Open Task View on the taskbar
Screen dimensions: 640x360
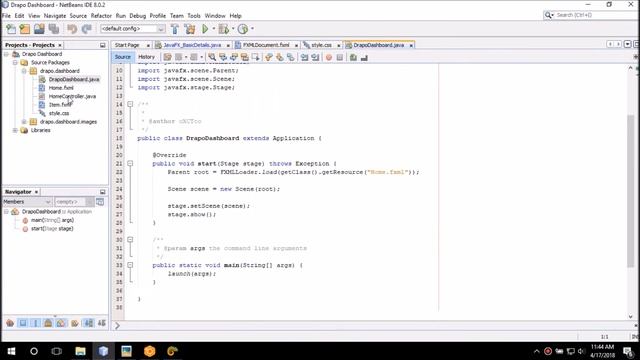click(57, 351)
